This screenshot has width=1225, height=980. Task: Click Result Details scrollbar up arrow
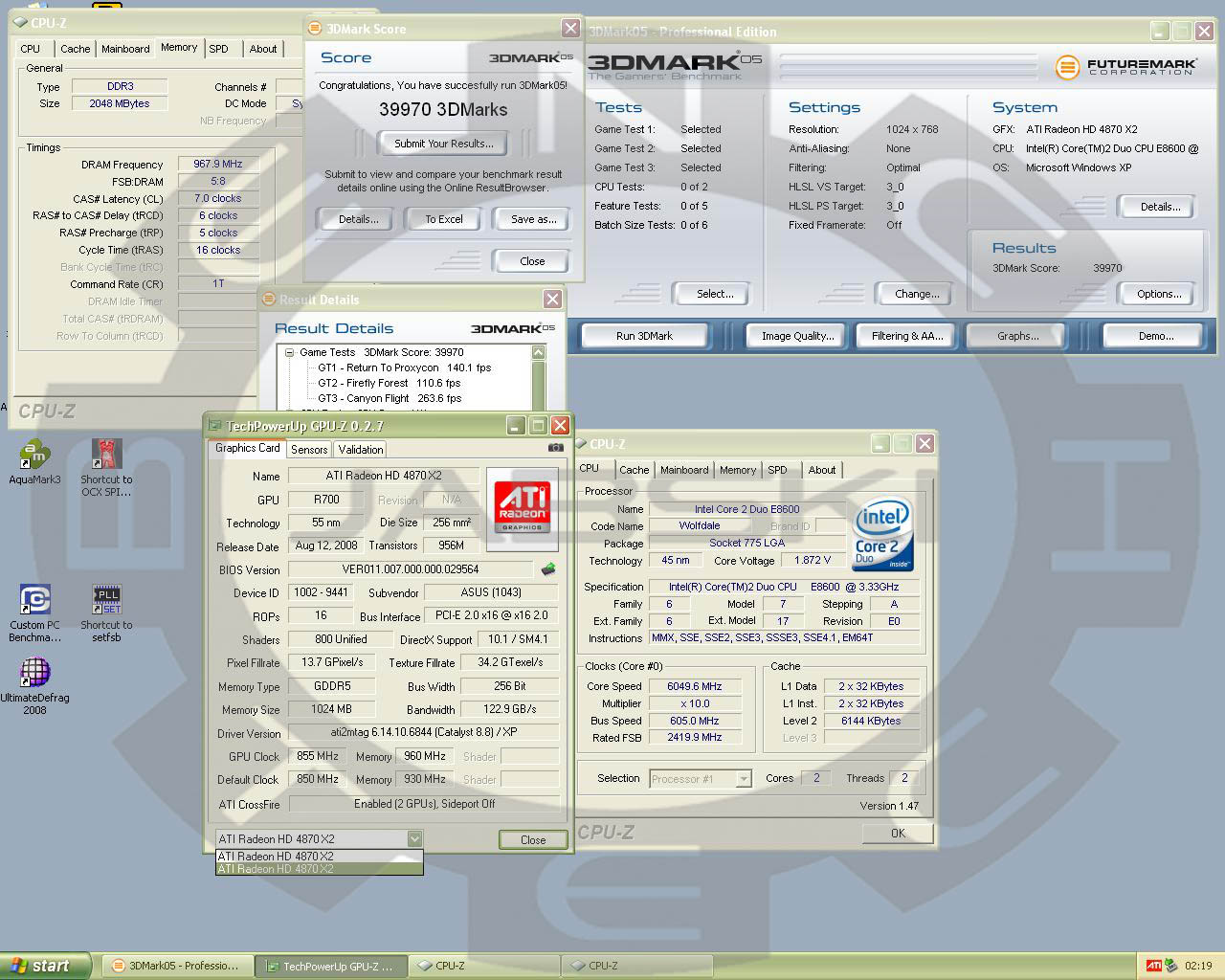pyautogui.click(x=539, y=352)
